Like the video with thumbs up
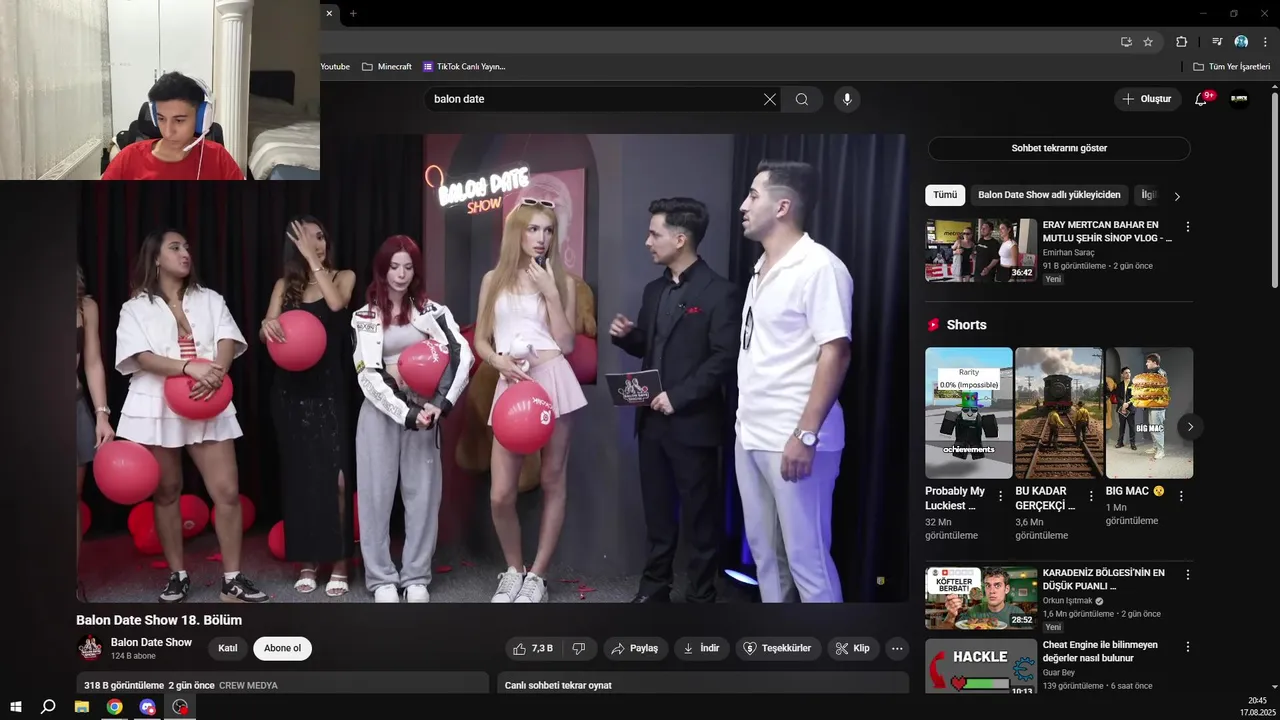1280x720 pixels. point(532,648)
